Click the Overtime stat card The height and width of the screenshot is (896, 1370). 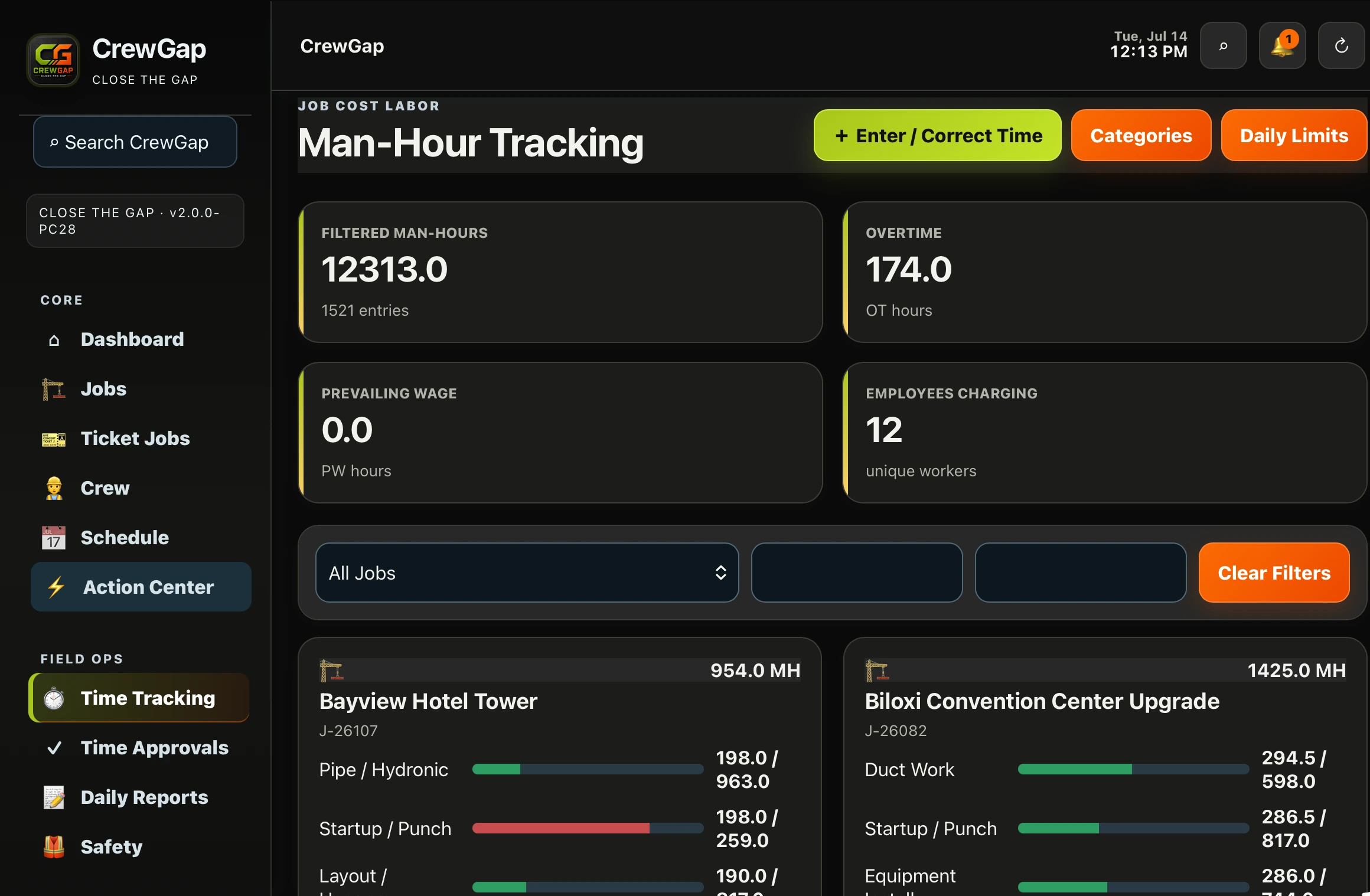(1105, 273)
